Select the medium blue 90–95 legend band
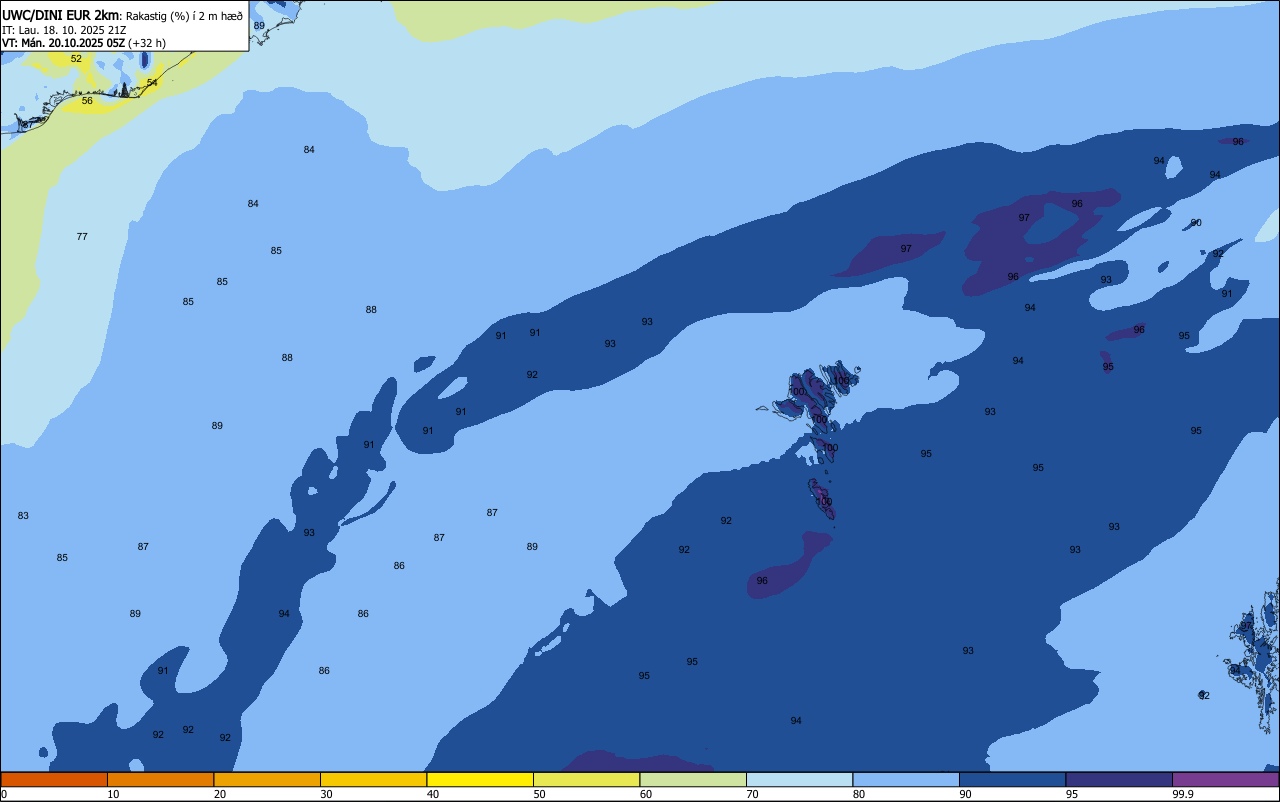 (x=1012, y=779)
